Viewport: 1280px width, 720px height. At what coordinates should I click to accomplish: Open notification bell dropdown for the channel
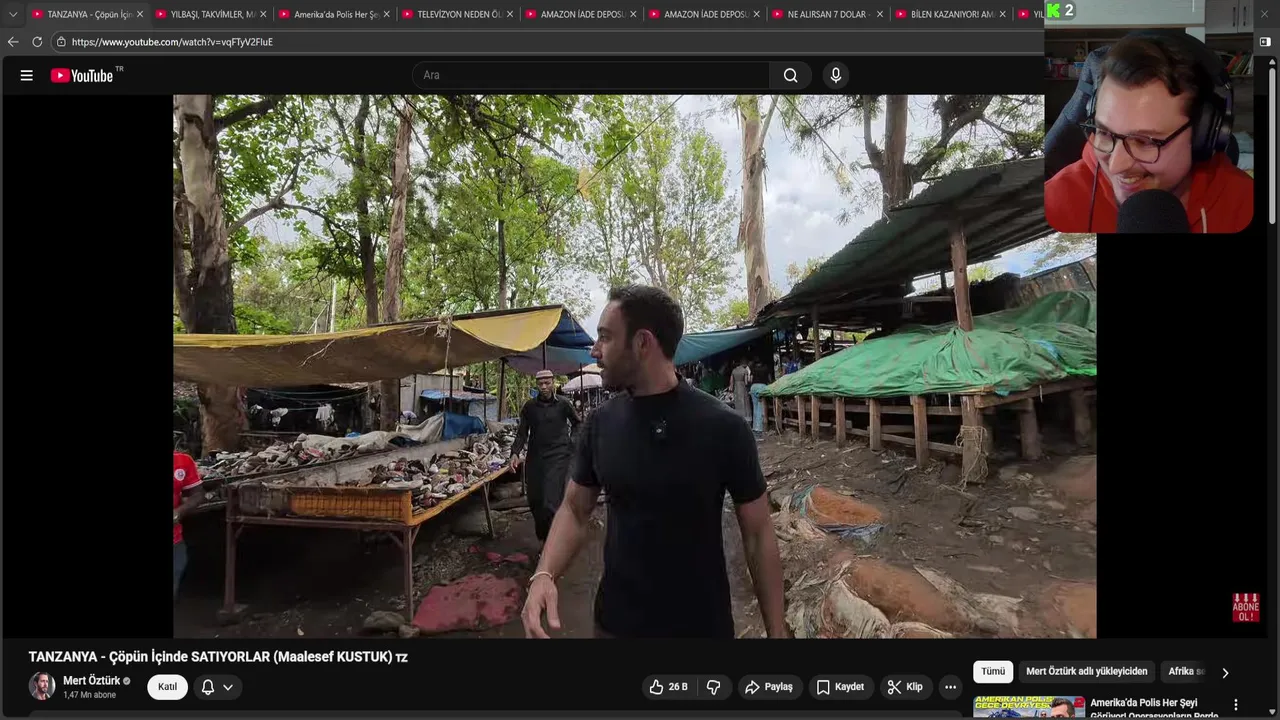217,687
